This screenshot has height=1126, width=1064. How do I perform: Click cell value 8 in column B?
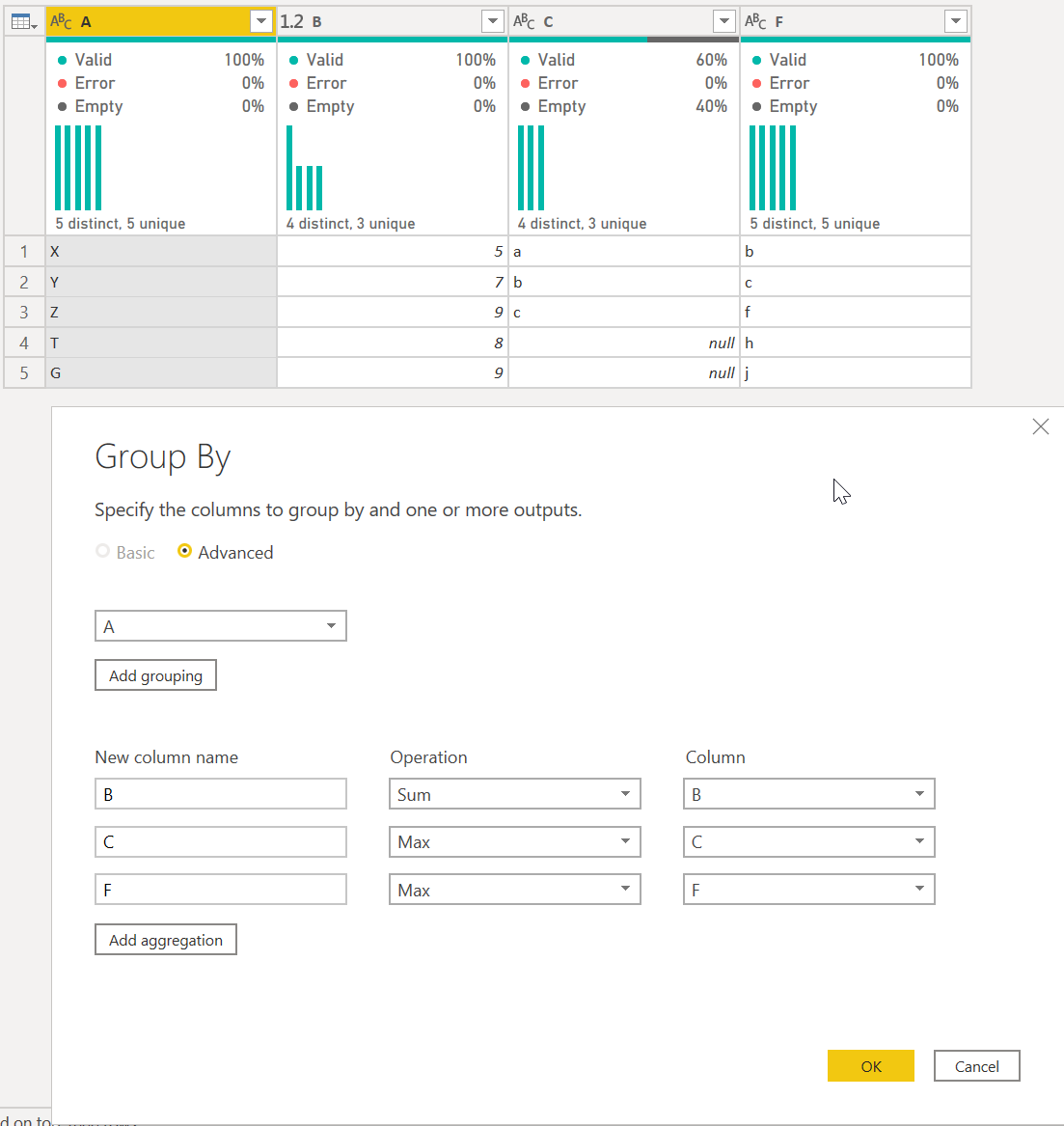(393, 343)
